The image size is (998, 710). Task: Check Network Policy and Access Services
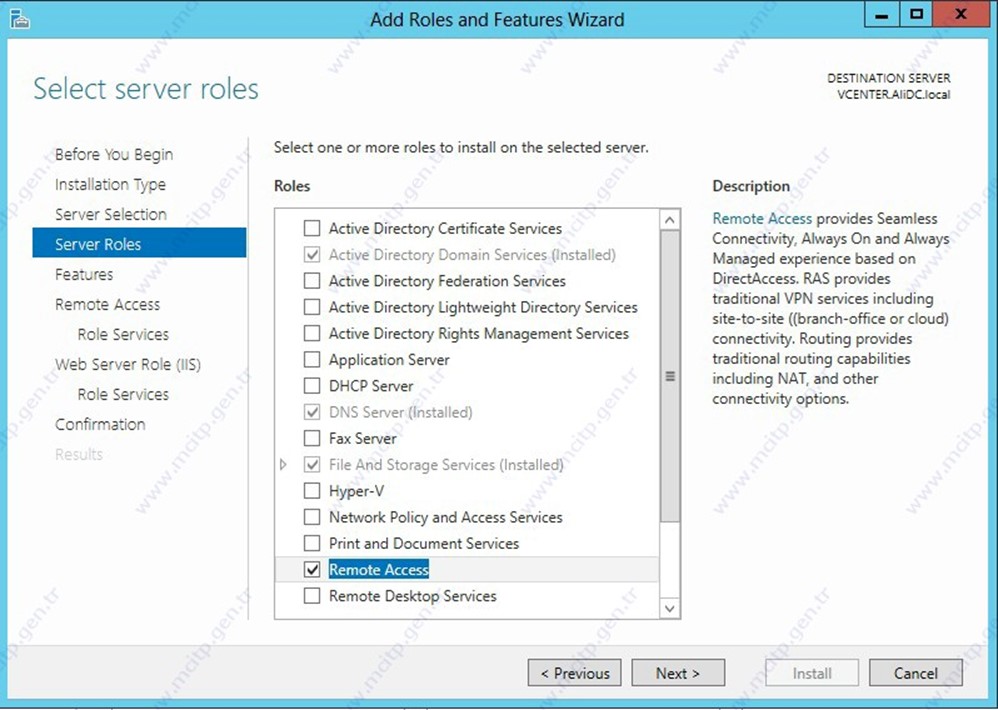tap(312, 517)
